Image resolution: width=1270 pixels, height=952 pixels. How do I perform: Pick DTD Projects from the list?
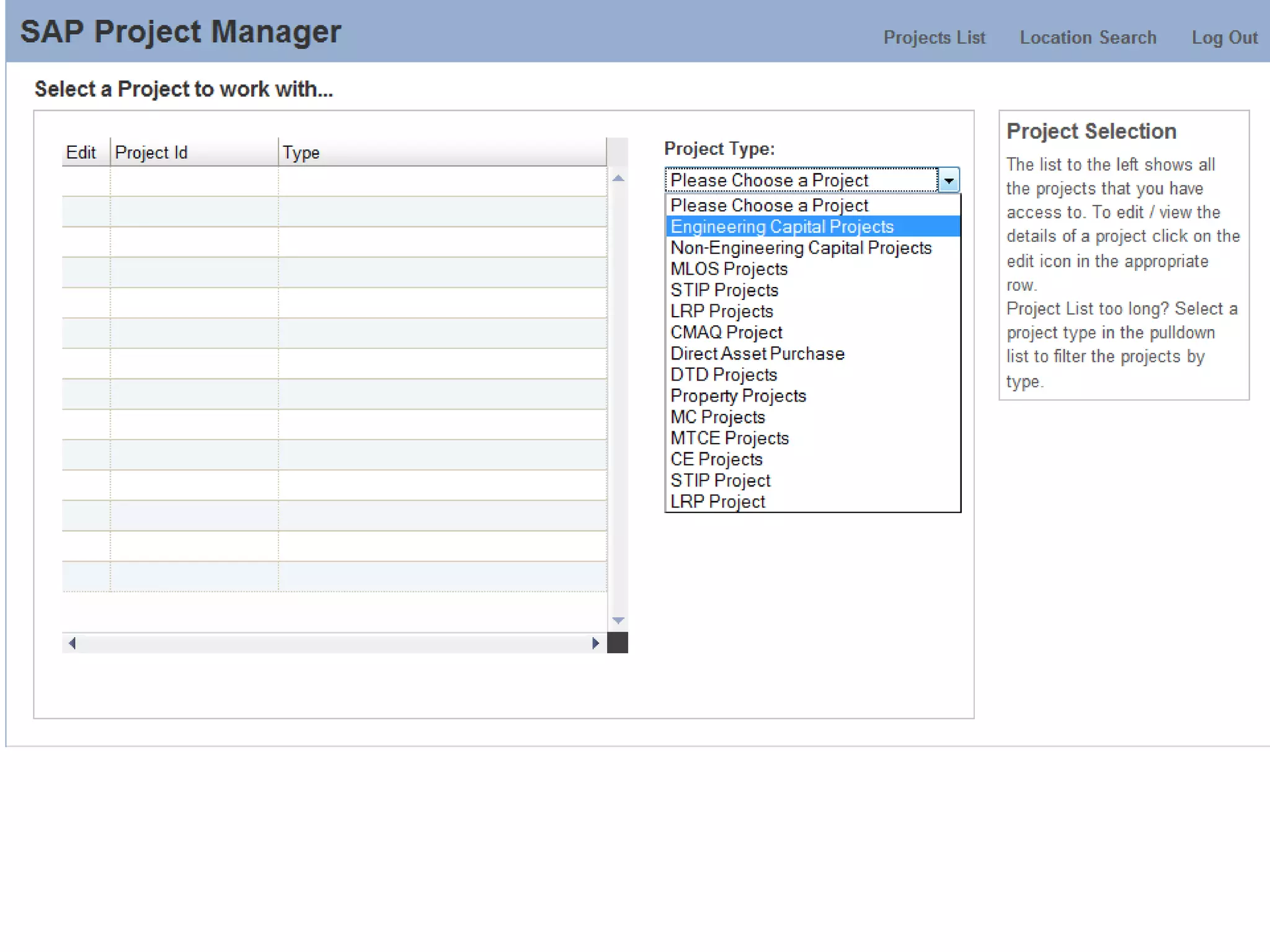tap(723, 374)
